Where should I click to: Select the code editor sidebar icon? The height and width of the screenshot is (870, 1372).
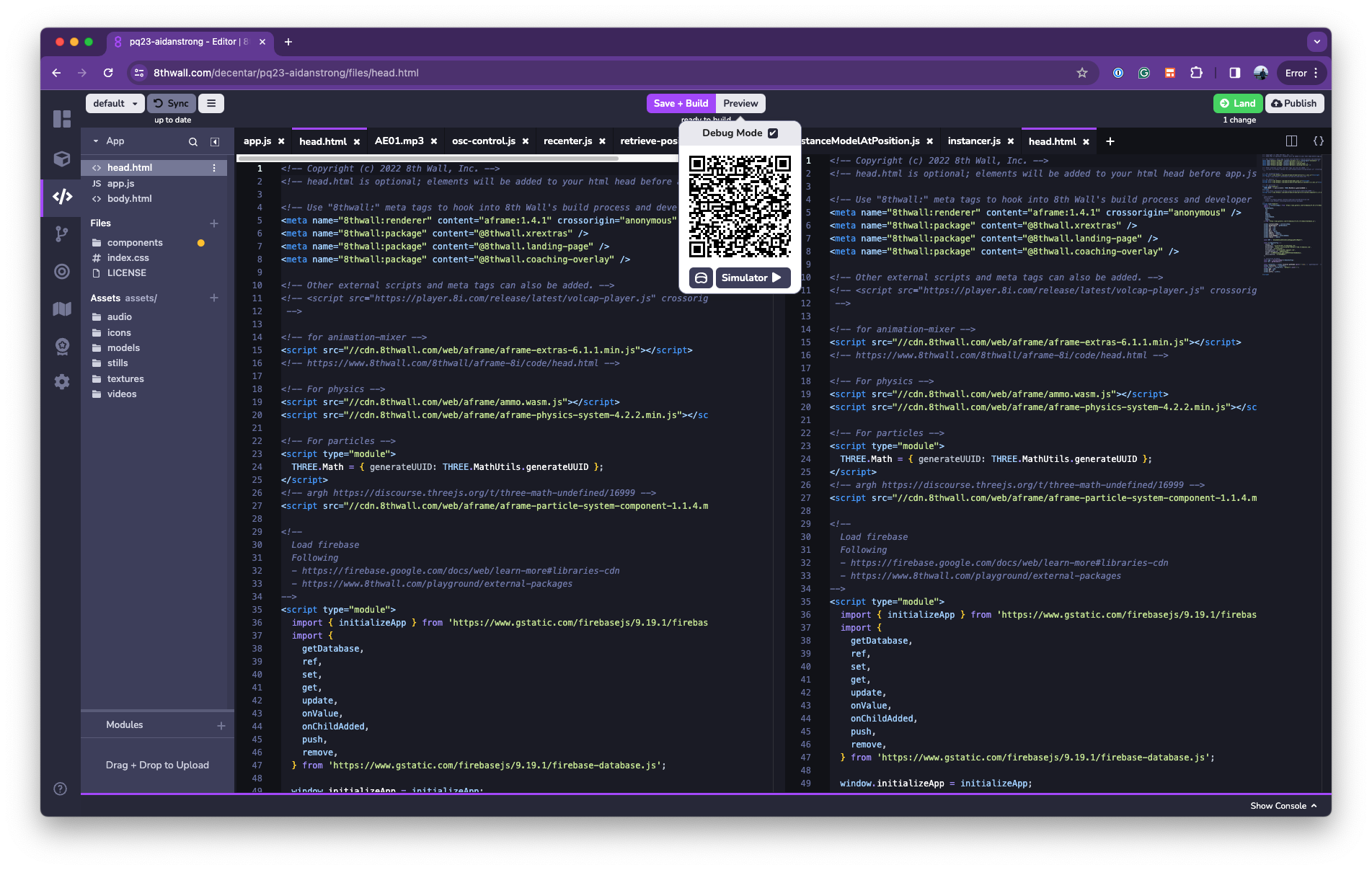click(62, 196)
